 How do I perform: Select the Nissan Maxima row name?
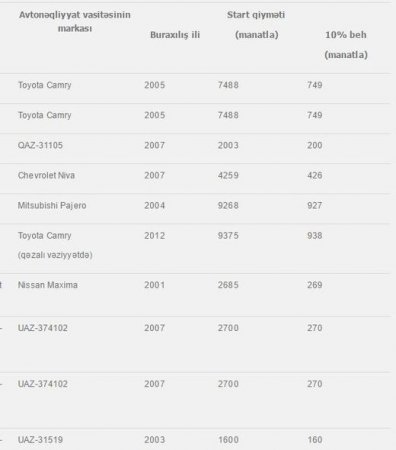point(48,285)
